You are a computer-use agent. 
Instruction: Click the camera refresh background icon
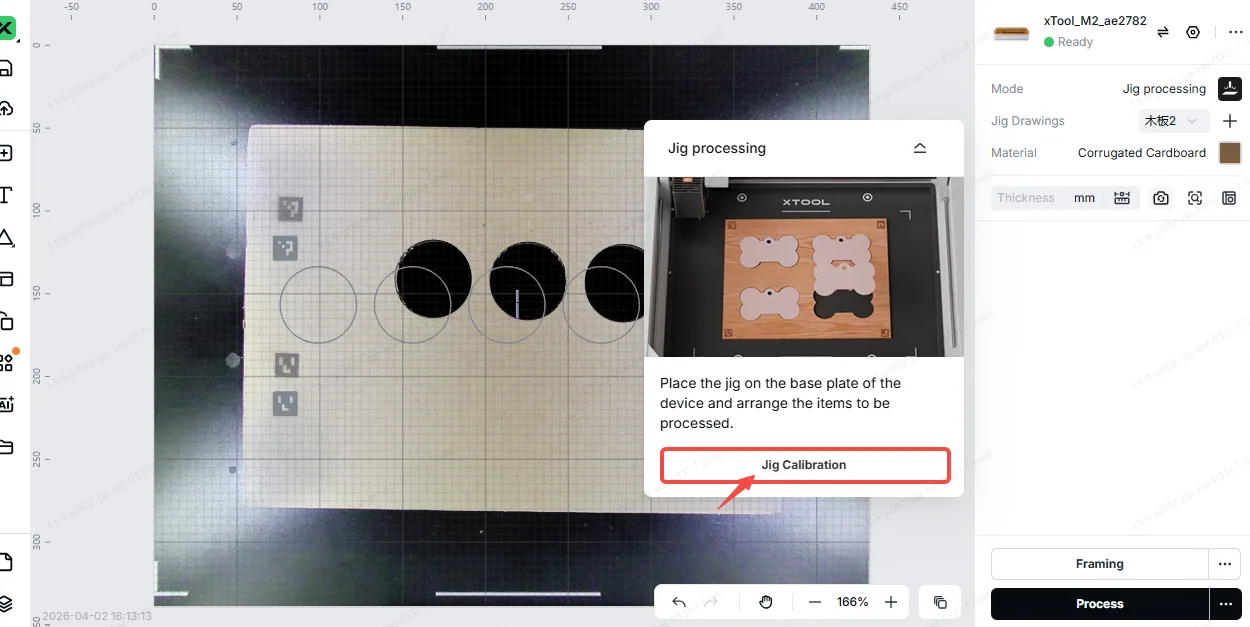point(1160,198)
